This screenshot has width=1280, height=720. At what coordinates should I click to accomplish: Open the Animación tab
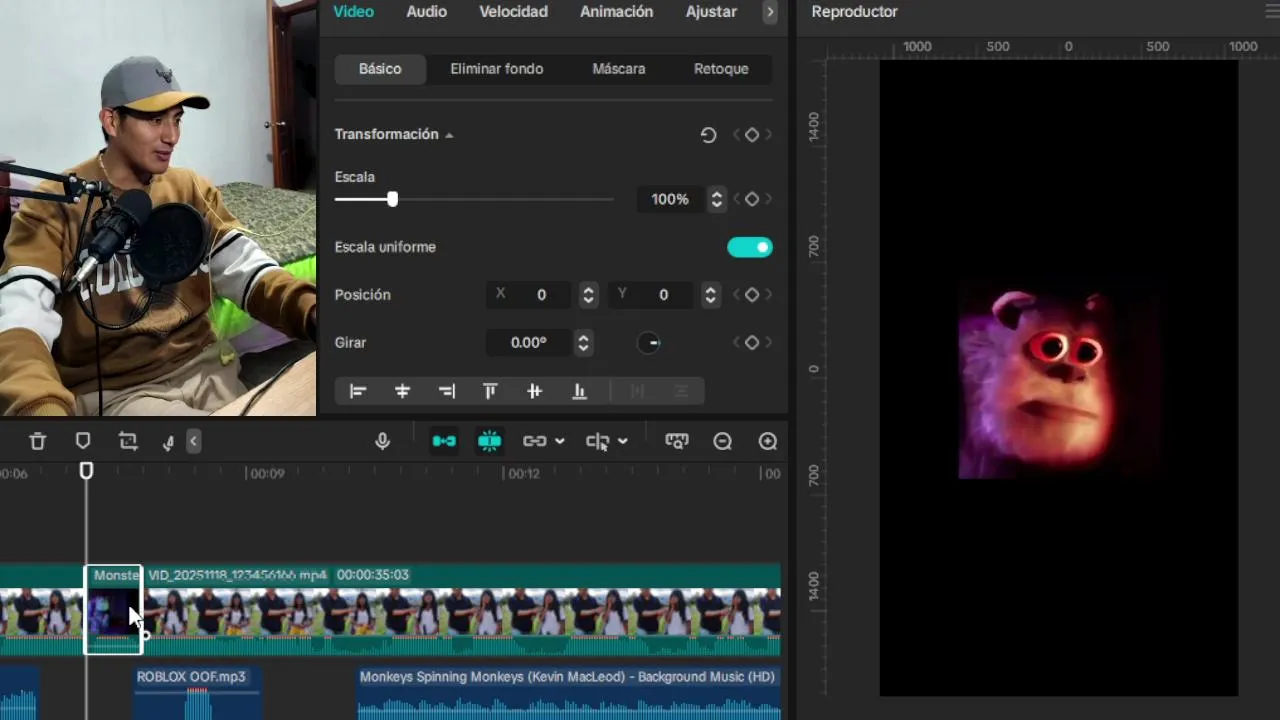tap(616, 12)
